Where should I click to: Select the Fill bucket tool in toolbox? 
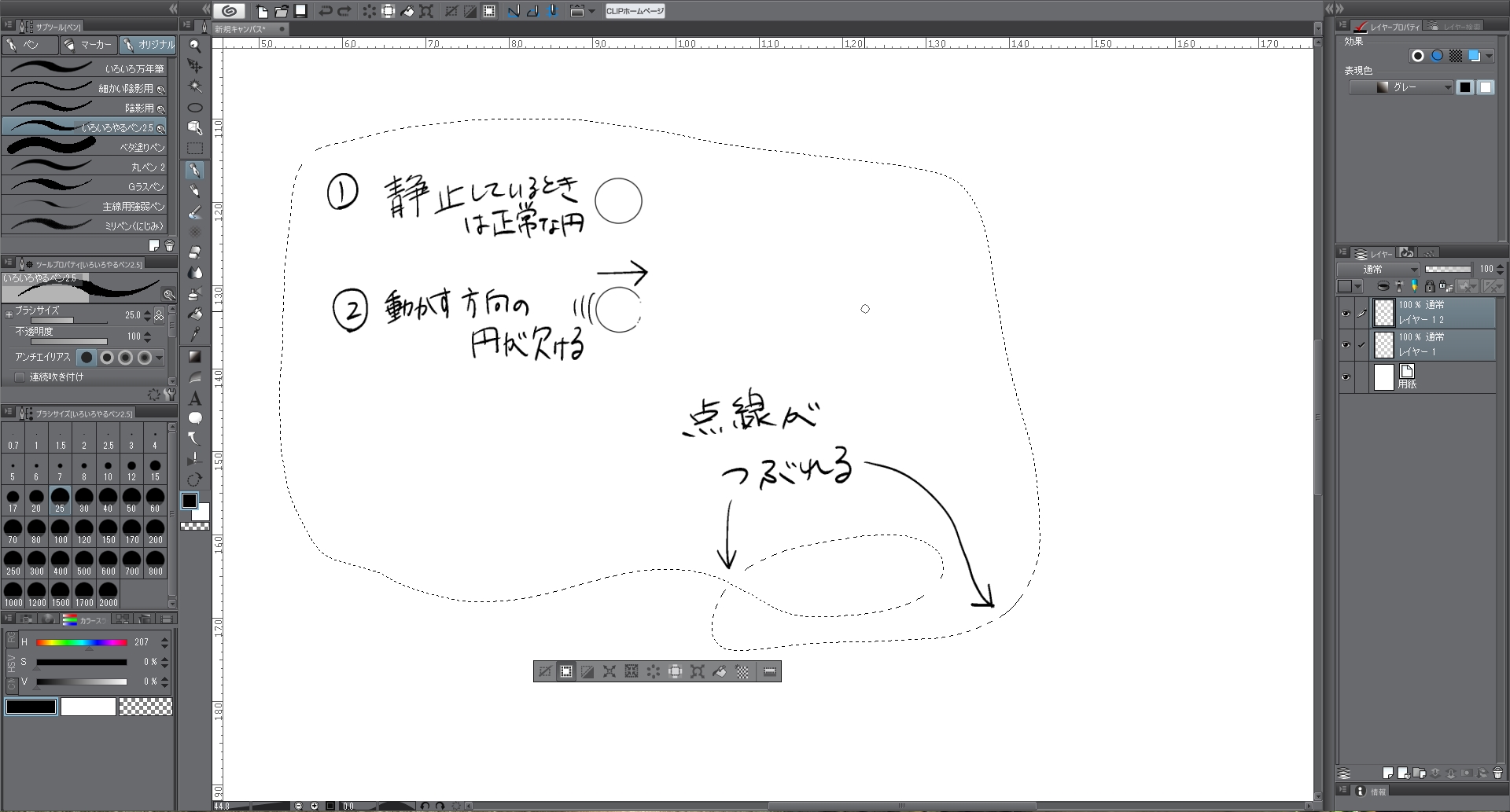click(195, 314)
